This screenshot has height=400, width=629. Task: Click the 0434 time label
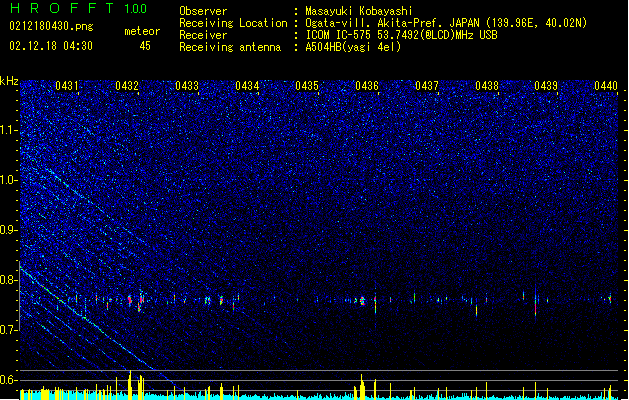point(247,85)
